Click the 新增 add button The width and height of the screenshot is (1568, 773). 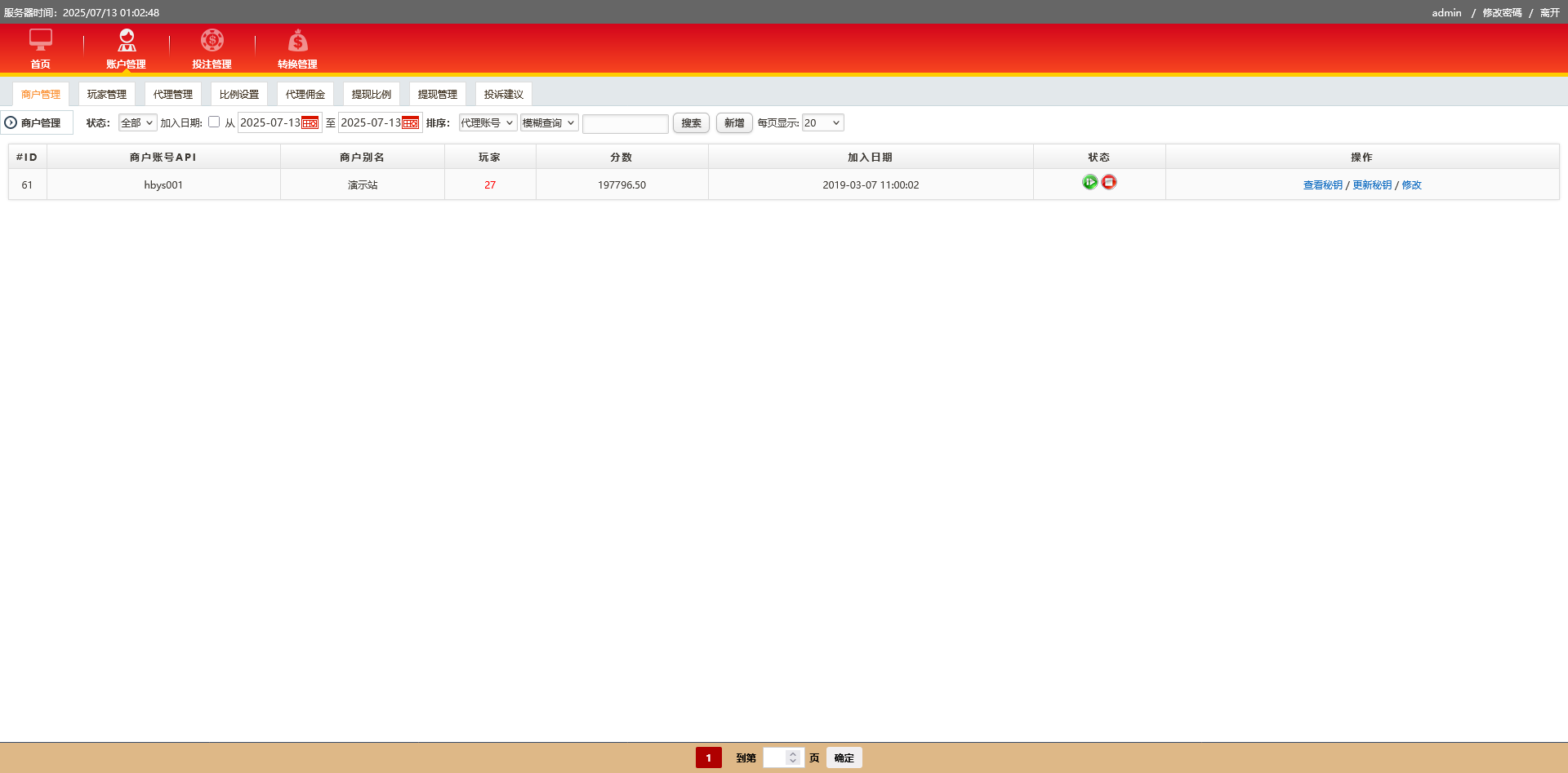pyautogui.click(x=734, y=123)
